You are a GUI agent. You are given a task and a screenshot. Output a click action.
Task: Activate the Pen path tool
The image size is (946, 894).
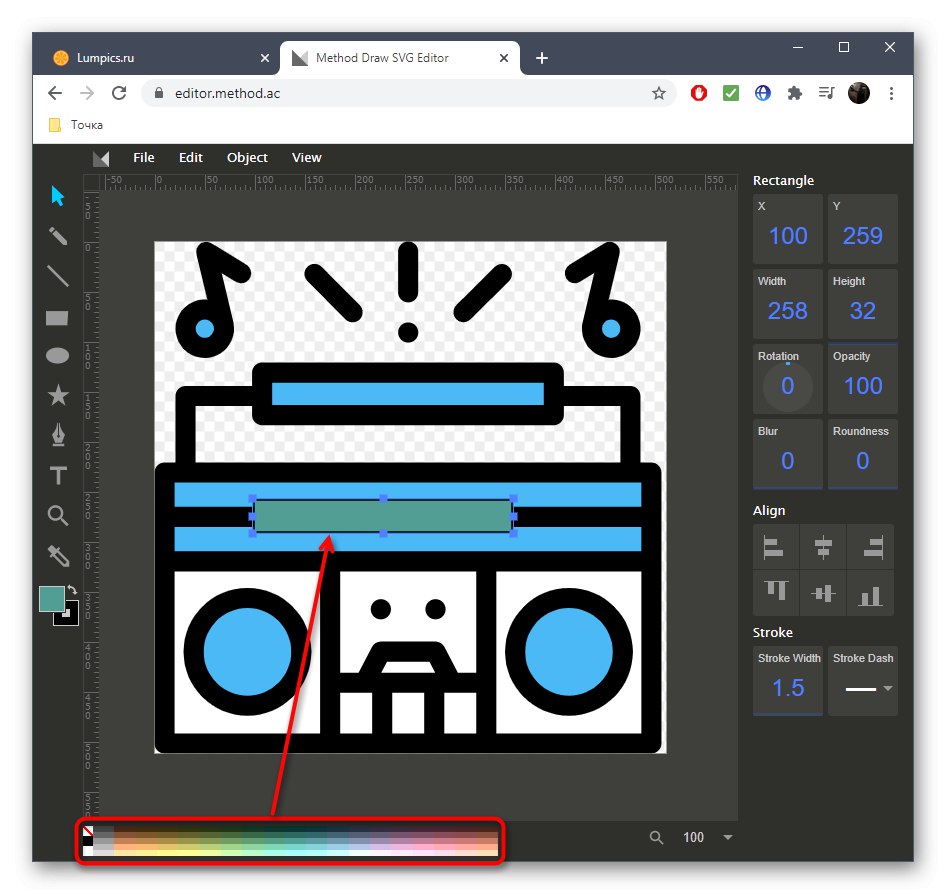tap(58, 436)
